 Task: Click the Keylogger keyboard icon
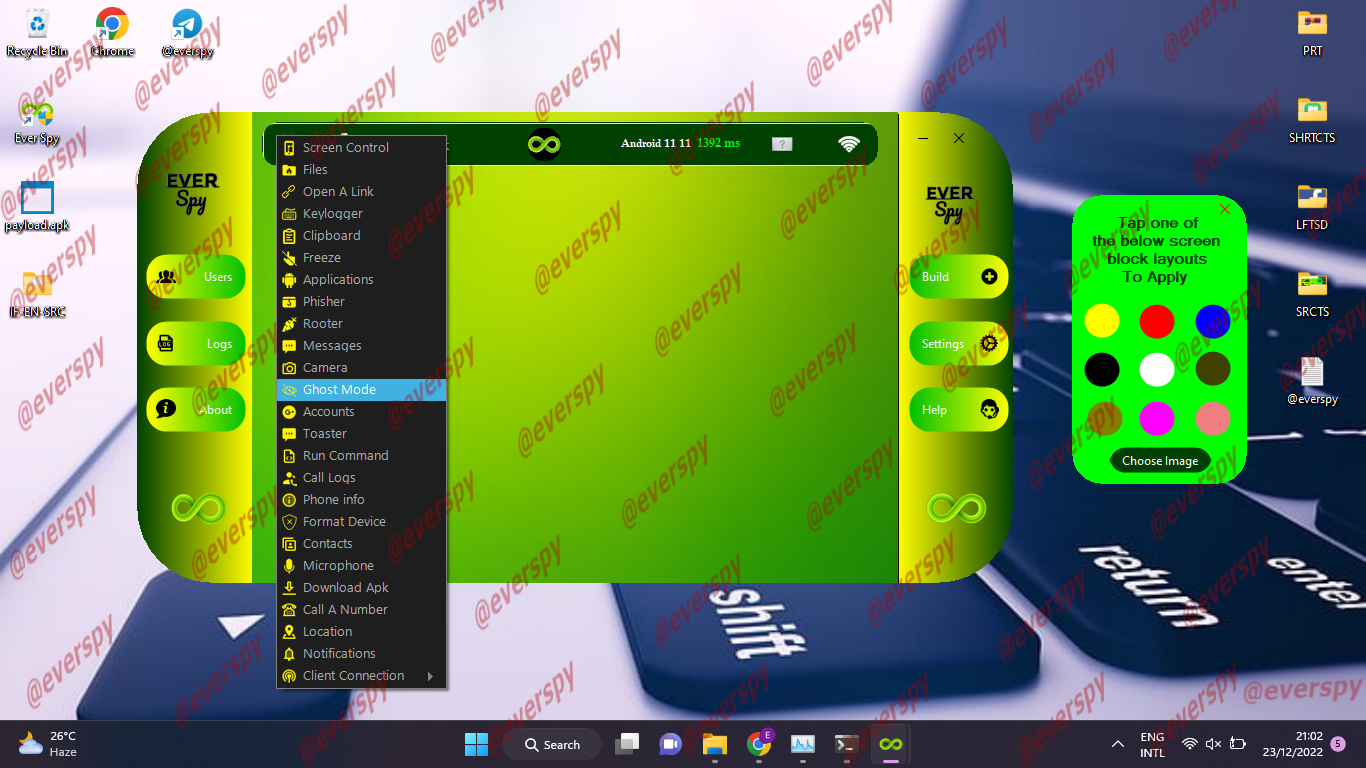[x=289, y=213]
